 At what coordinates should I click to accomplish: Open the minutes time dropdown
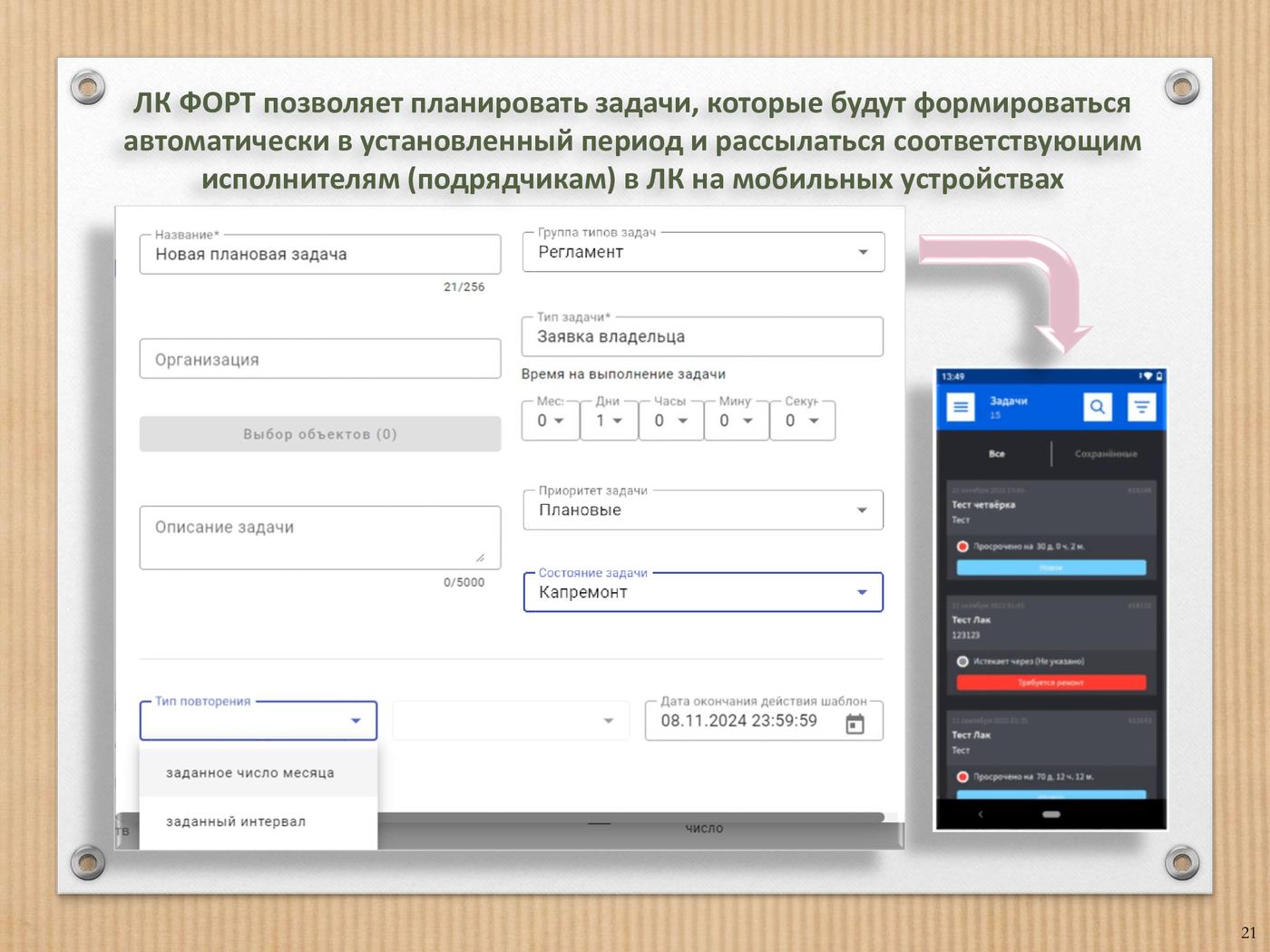tap(737, 421)
